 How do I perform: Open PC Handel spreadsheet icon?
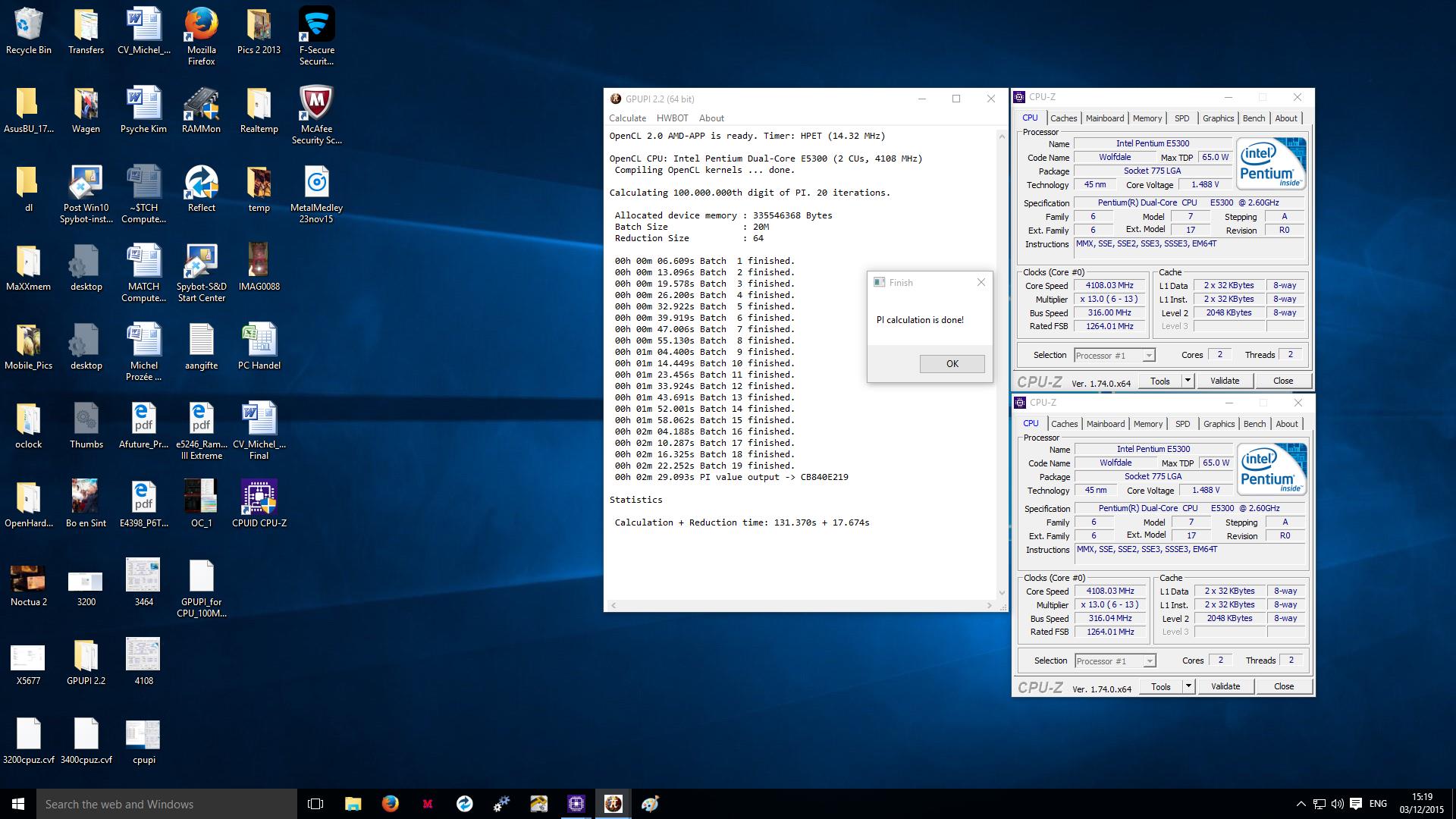pos(259,347)
